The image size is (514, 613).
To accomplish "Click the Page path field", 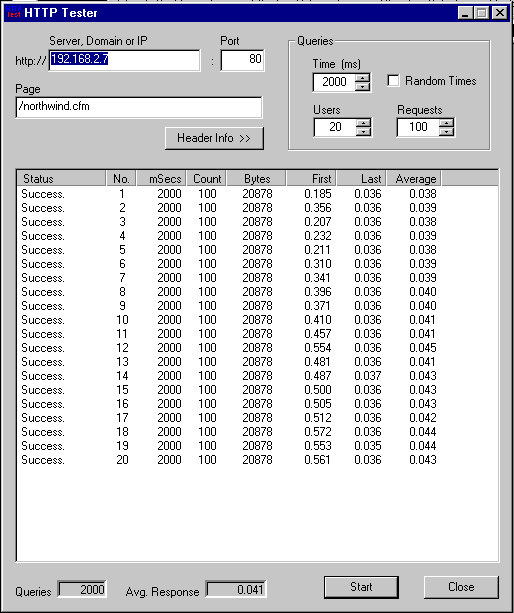I will click(x=139, y=107).
